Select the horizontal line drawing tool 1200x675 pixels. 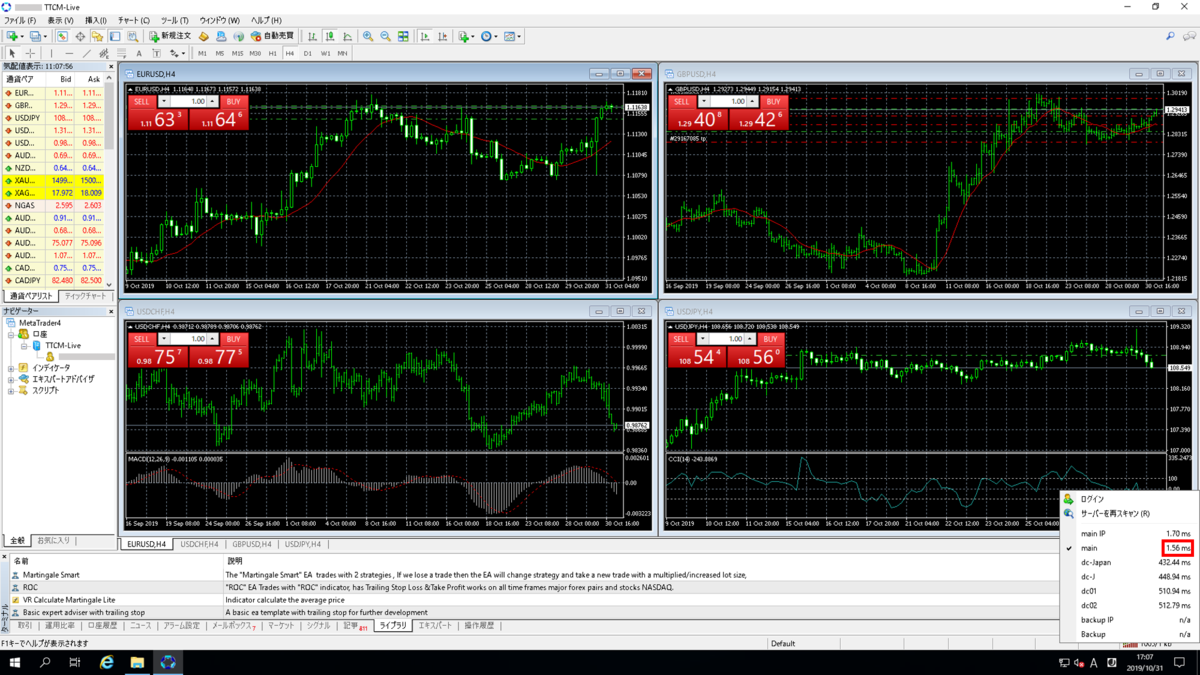tap(69, 53)
